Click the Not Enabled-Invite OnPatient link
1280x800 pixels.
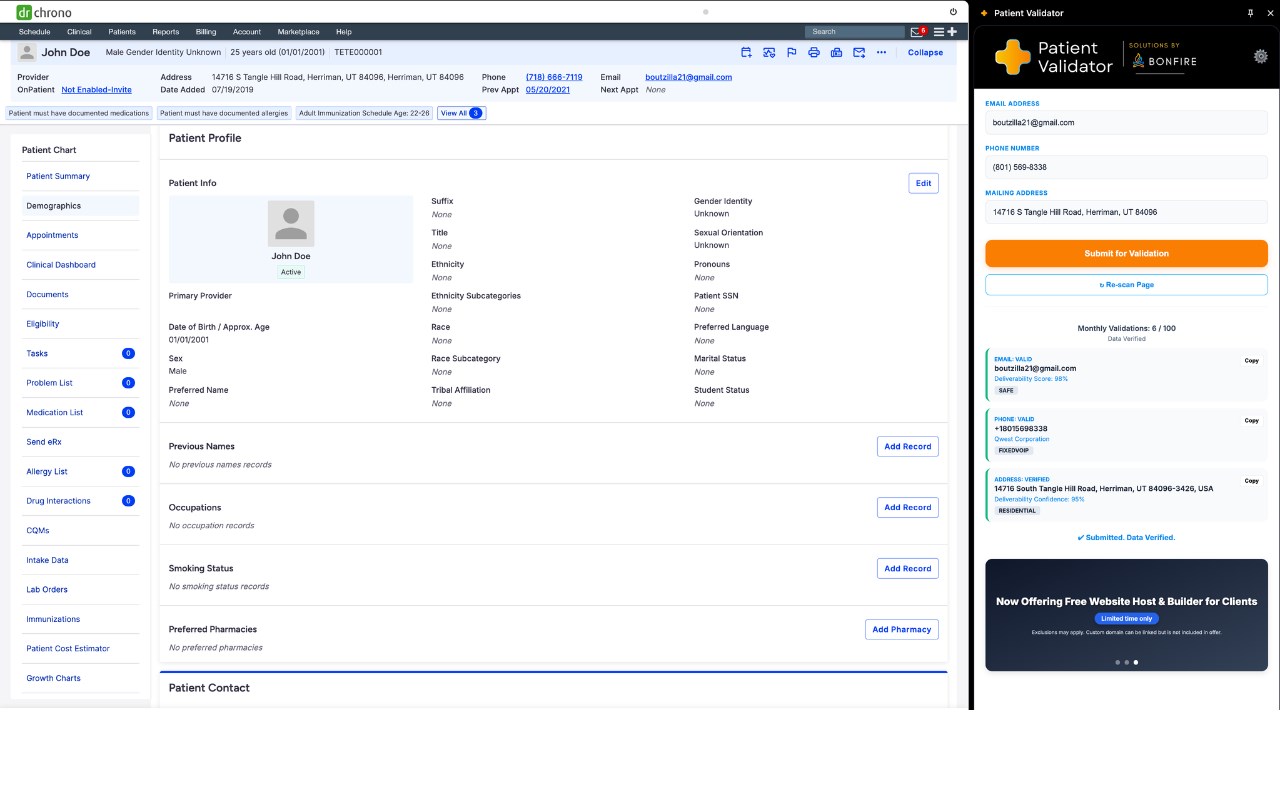(x=96, y=90)
